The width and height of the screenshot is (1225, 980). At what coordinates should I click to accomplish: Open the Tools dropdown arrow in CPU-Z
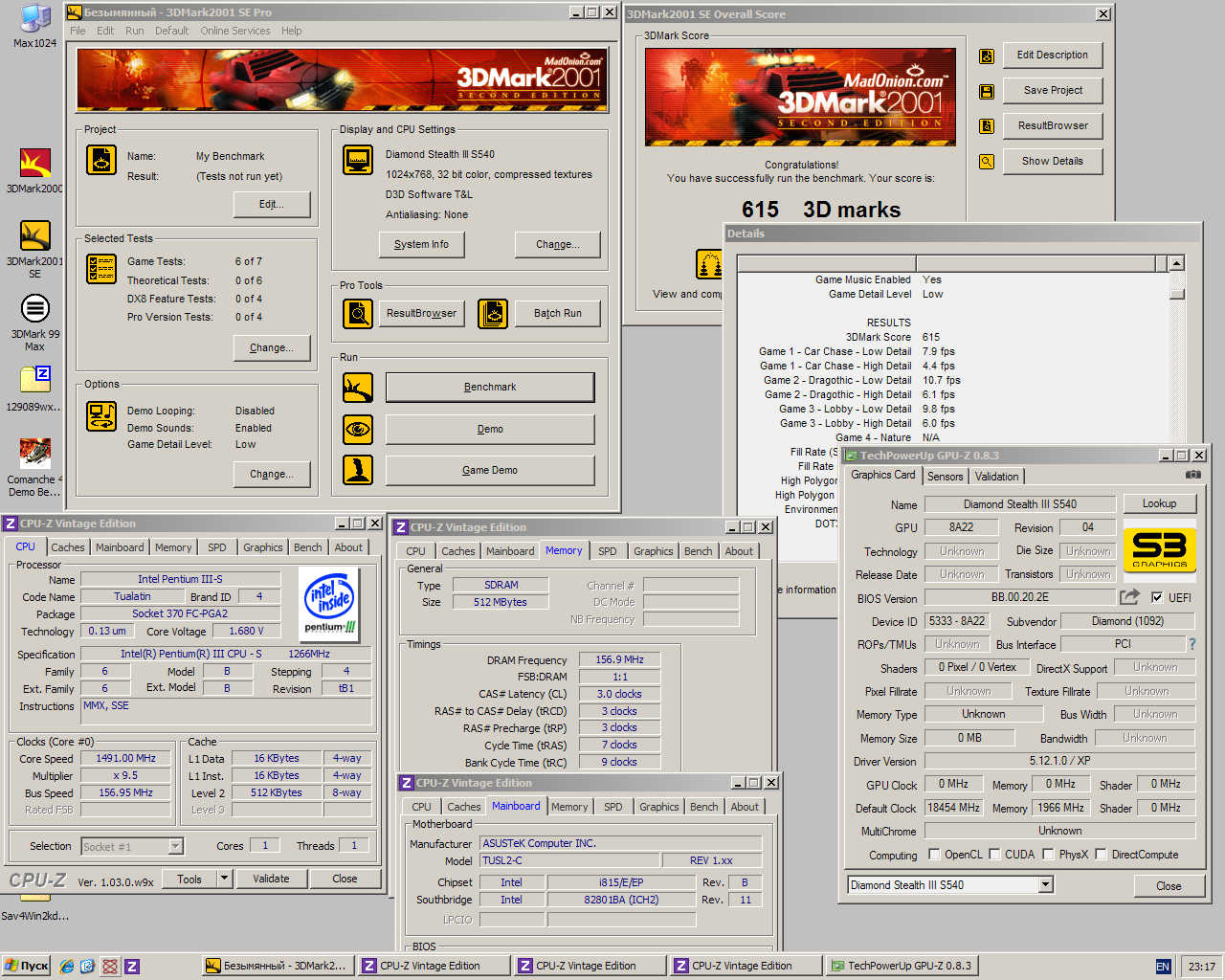[x=225, y=879]
